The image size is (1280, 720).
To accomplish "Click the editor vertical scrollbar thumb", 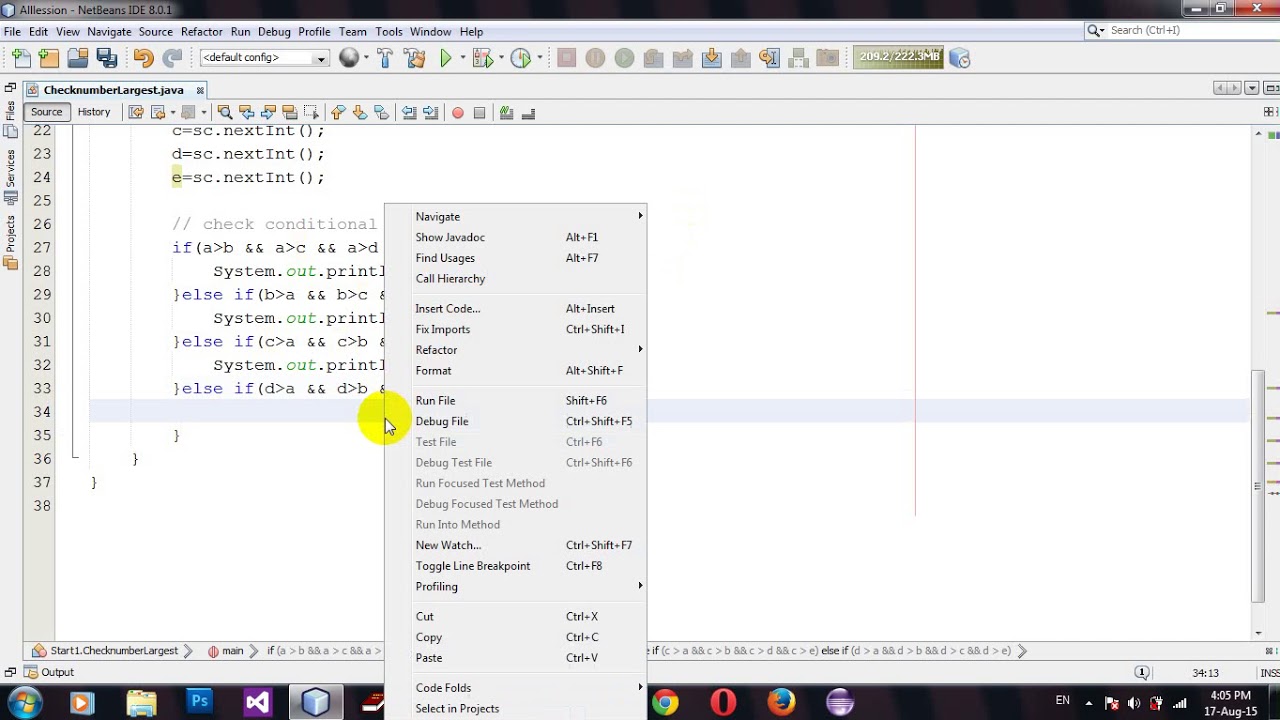I will (1259, 485).
